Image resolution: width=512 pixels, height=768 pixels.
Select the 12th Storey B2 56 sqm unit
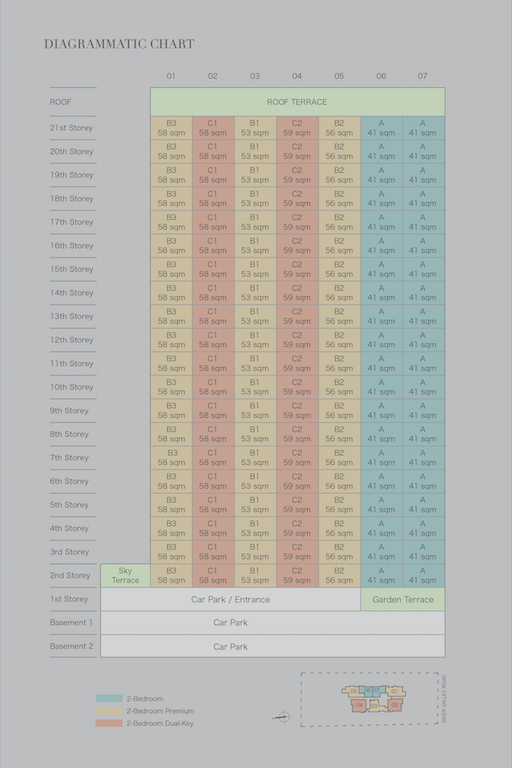[339, 340]
